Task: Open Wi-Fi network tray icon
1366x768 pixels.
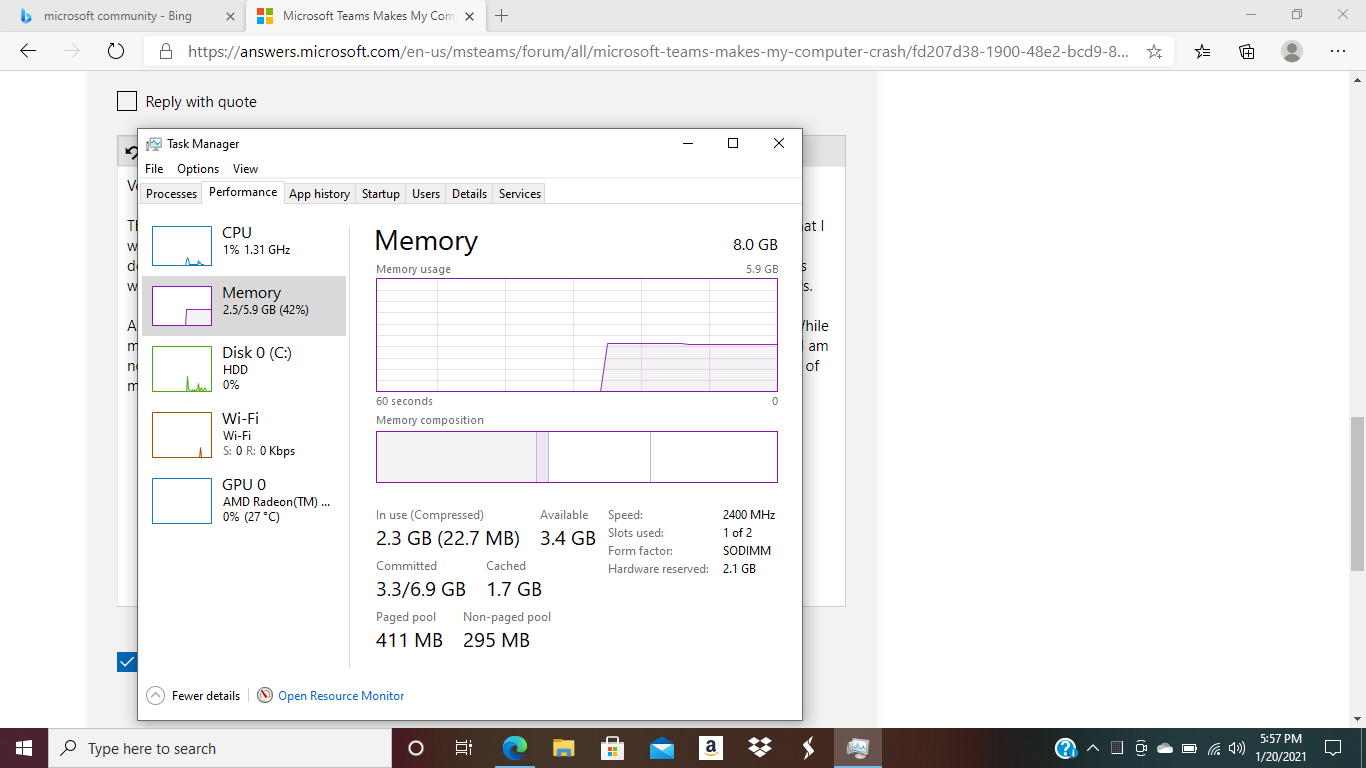Action: (x=1214, y=748)
